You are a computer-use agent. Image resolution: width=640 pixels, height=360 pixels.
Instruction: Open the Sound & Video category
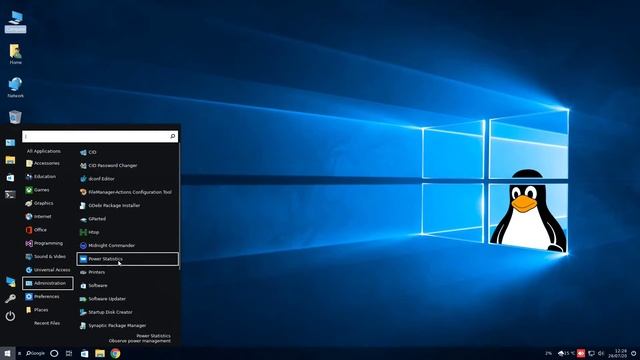coord(45,257)
